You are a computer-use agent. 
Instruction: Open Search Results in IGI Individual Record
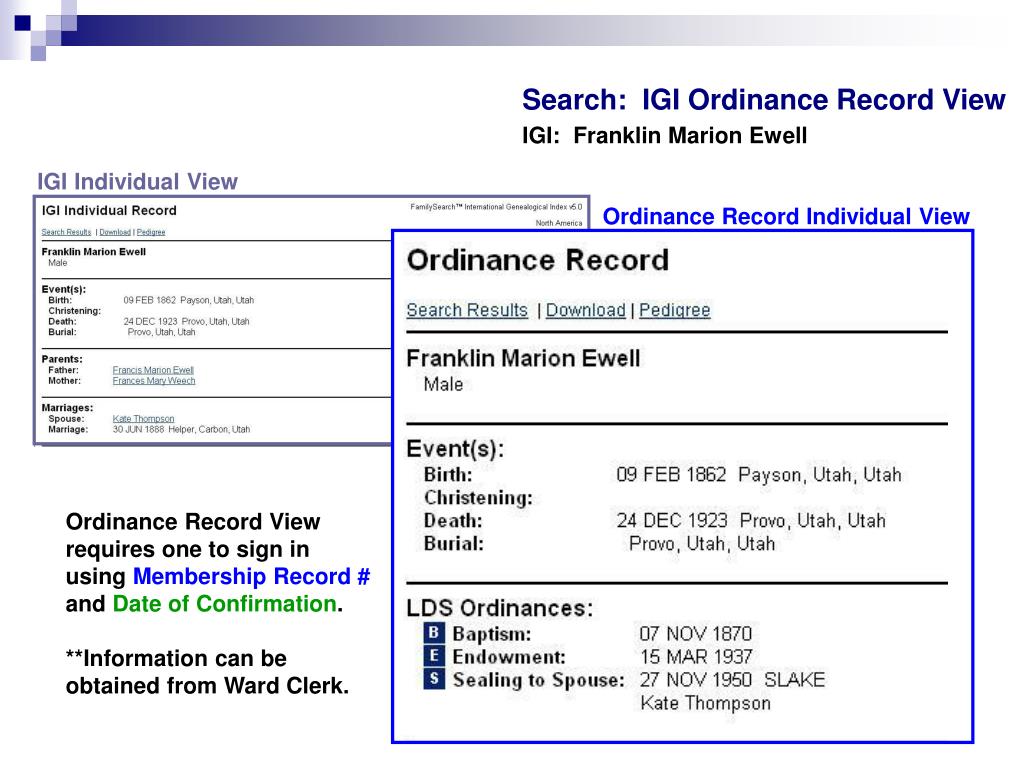click(67, 232)
